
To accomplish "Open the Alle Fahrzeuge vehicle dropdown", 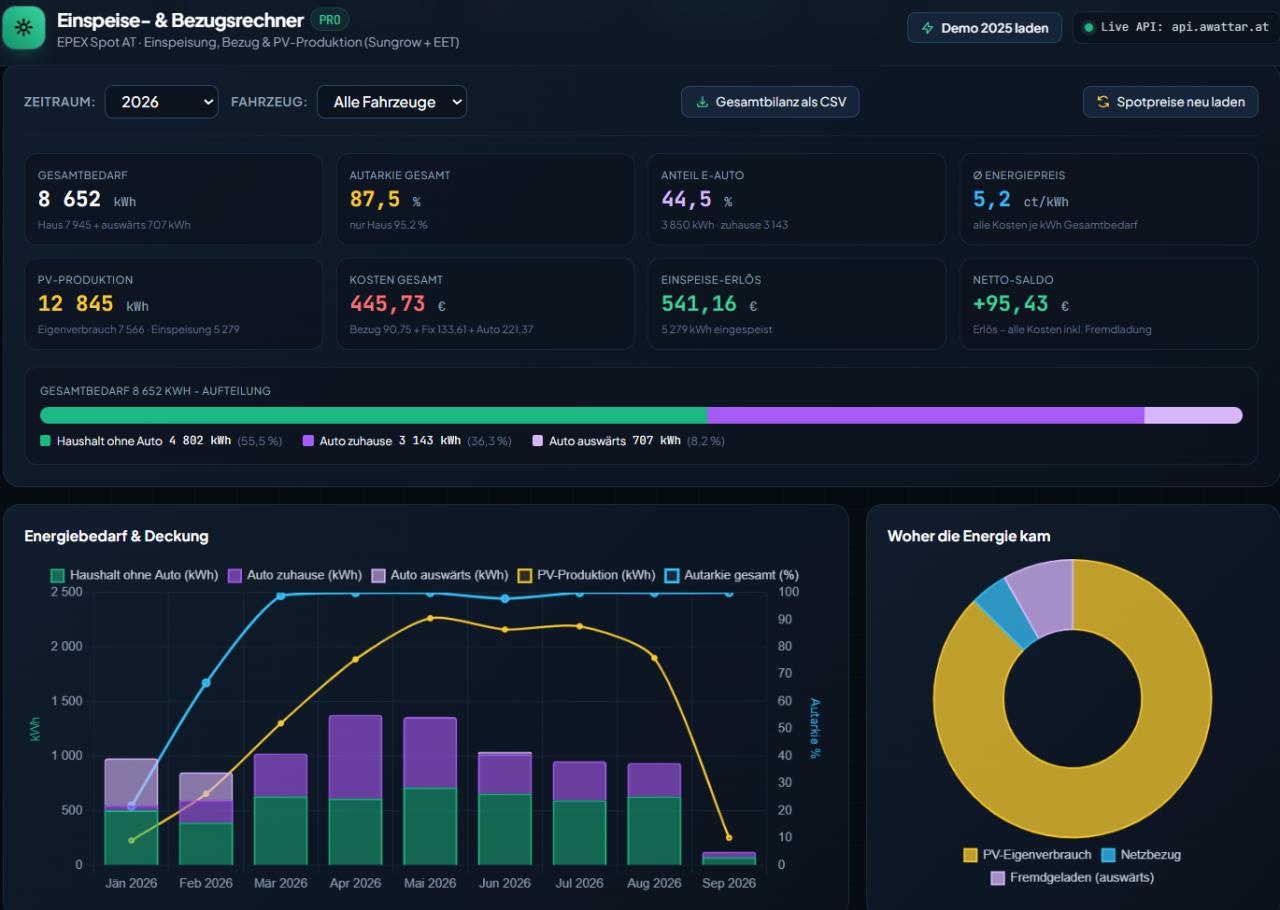I will coord(392,102).
